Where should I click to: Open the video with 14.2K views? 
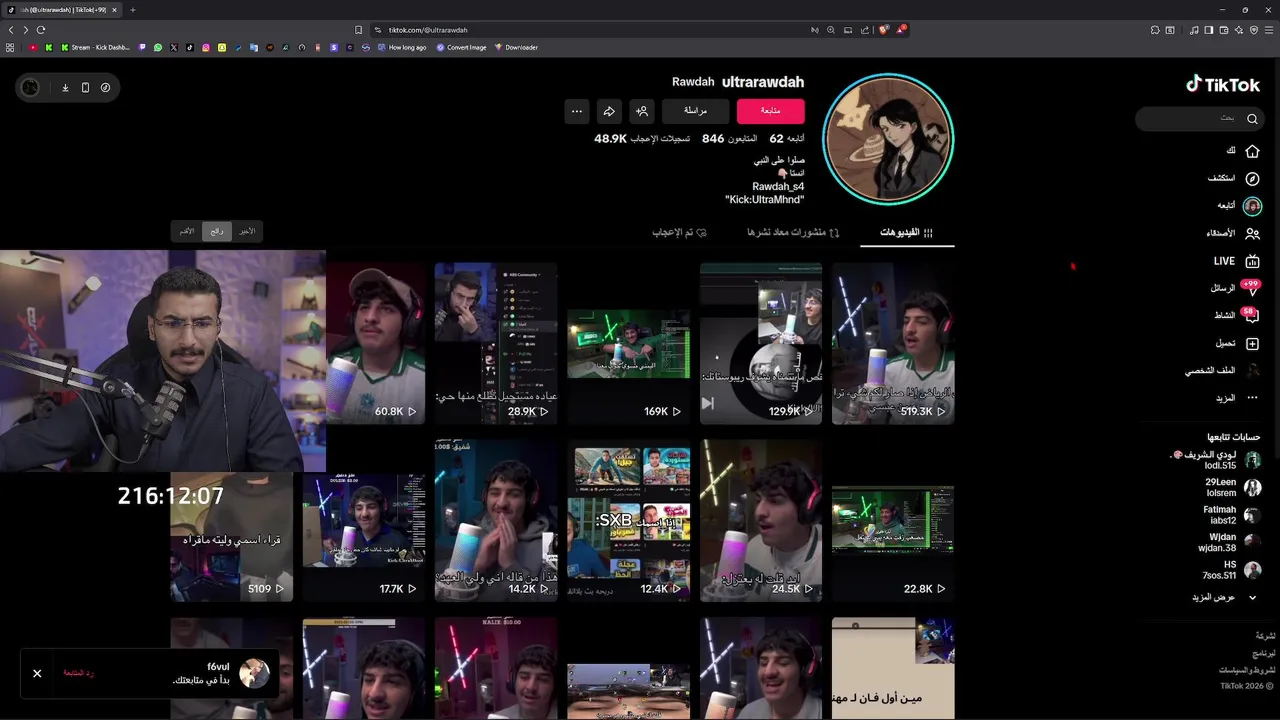[x=496, y=520]
